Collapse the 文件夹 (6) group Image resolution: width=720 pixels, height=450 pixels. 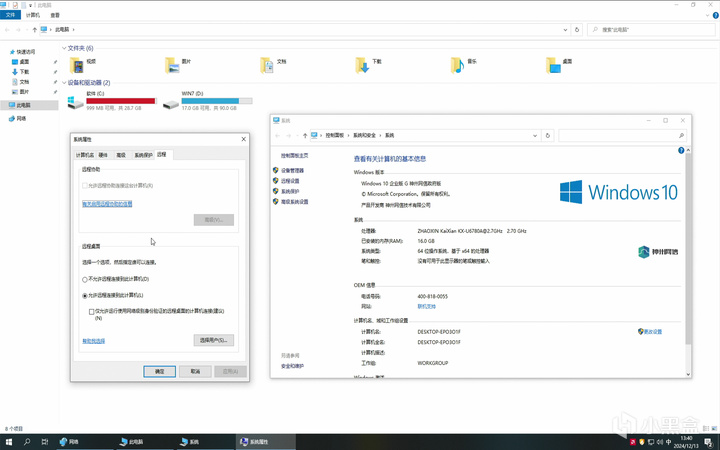click(x=64, y=48)
